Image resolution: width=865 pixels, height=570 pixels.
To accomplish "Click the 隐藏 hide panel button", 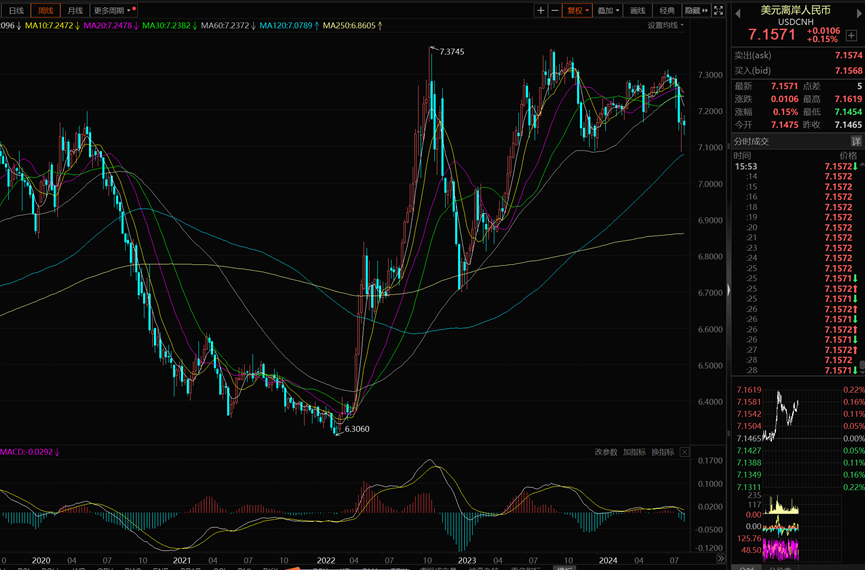I will click(696, 10).
